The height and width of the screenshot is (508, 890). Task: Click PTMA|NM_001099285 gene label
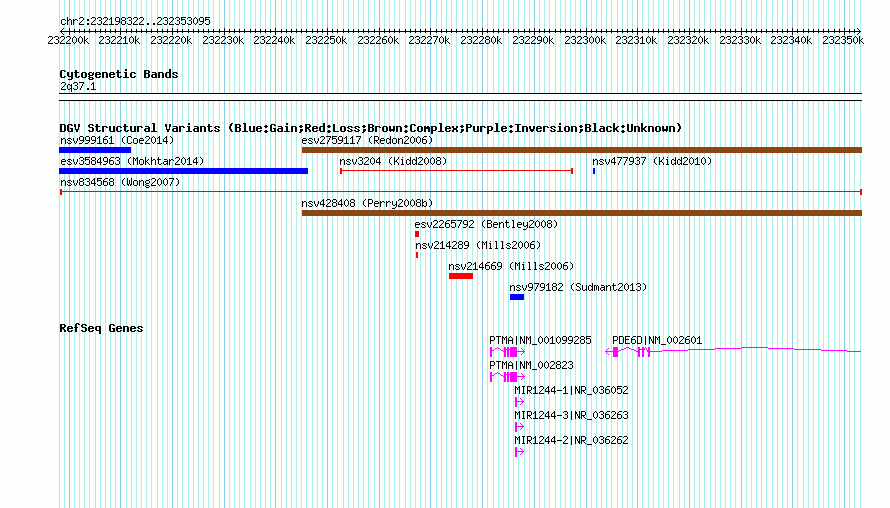click(540, 341)
